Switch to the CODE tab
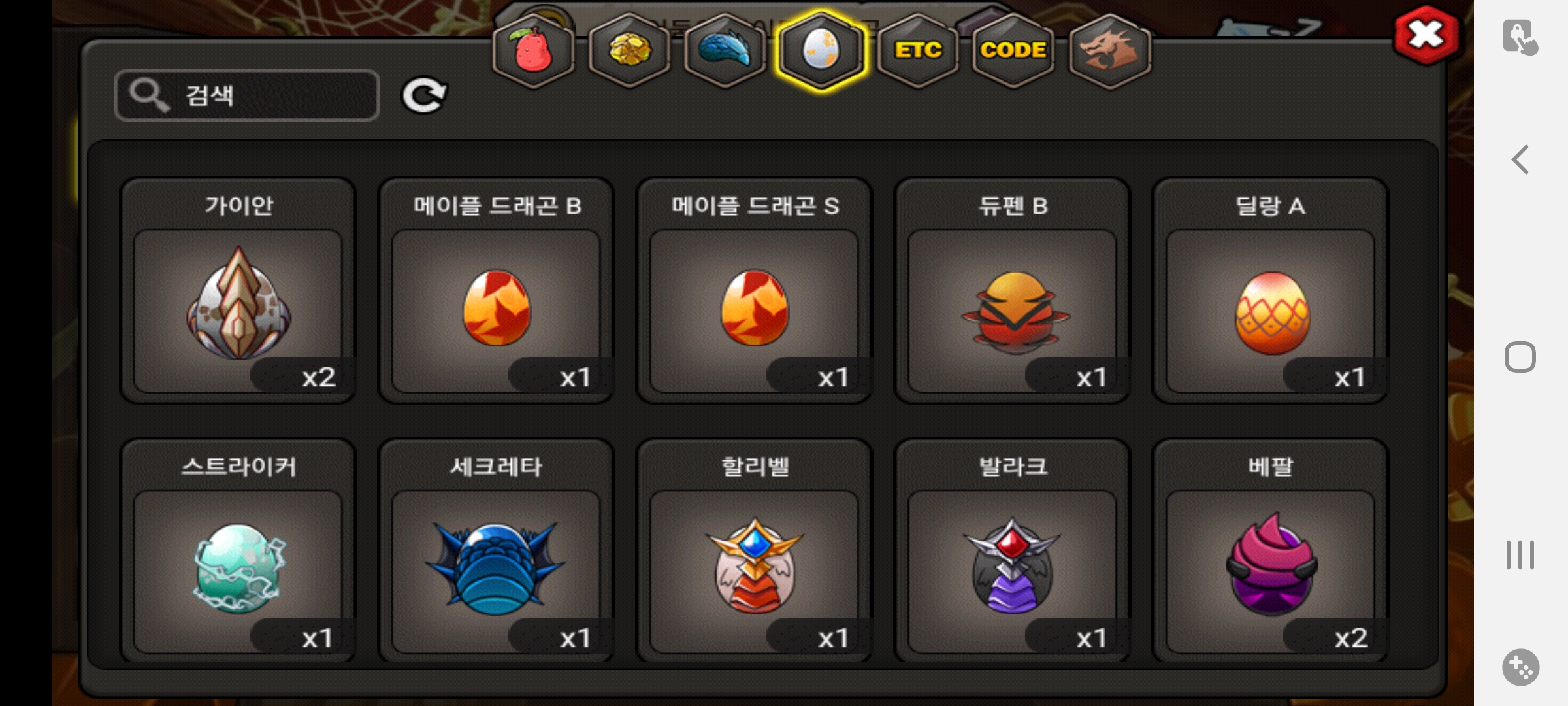The image size is (1568, 706). point(1013,51)
